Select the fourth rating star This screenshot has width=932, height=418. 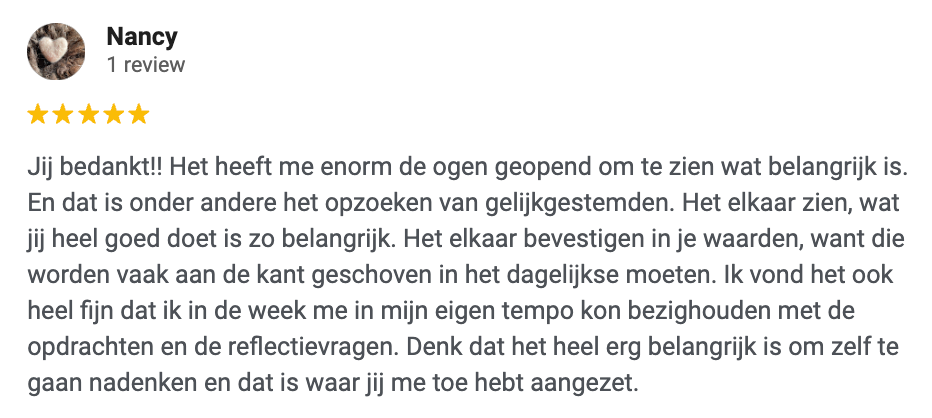coord(113,115)
